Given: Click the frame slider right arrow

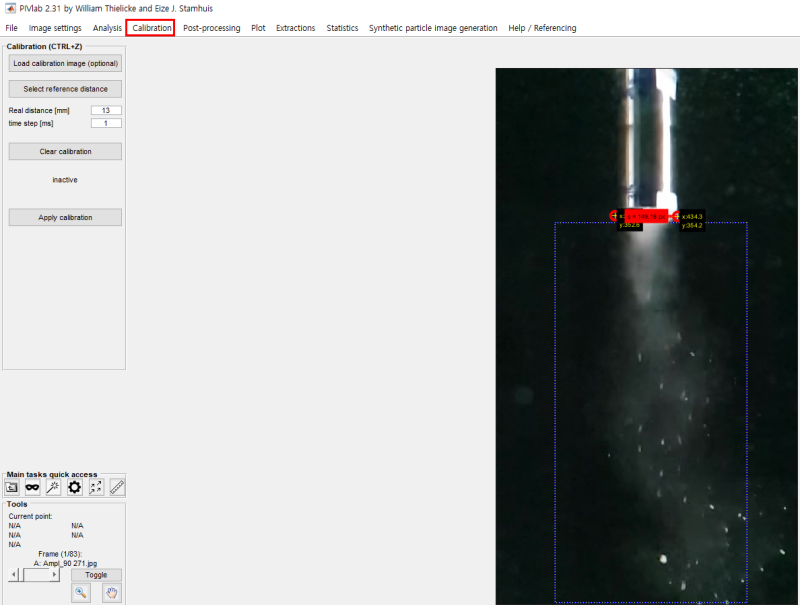Looking at the screenshot, I should coord(54,575).
